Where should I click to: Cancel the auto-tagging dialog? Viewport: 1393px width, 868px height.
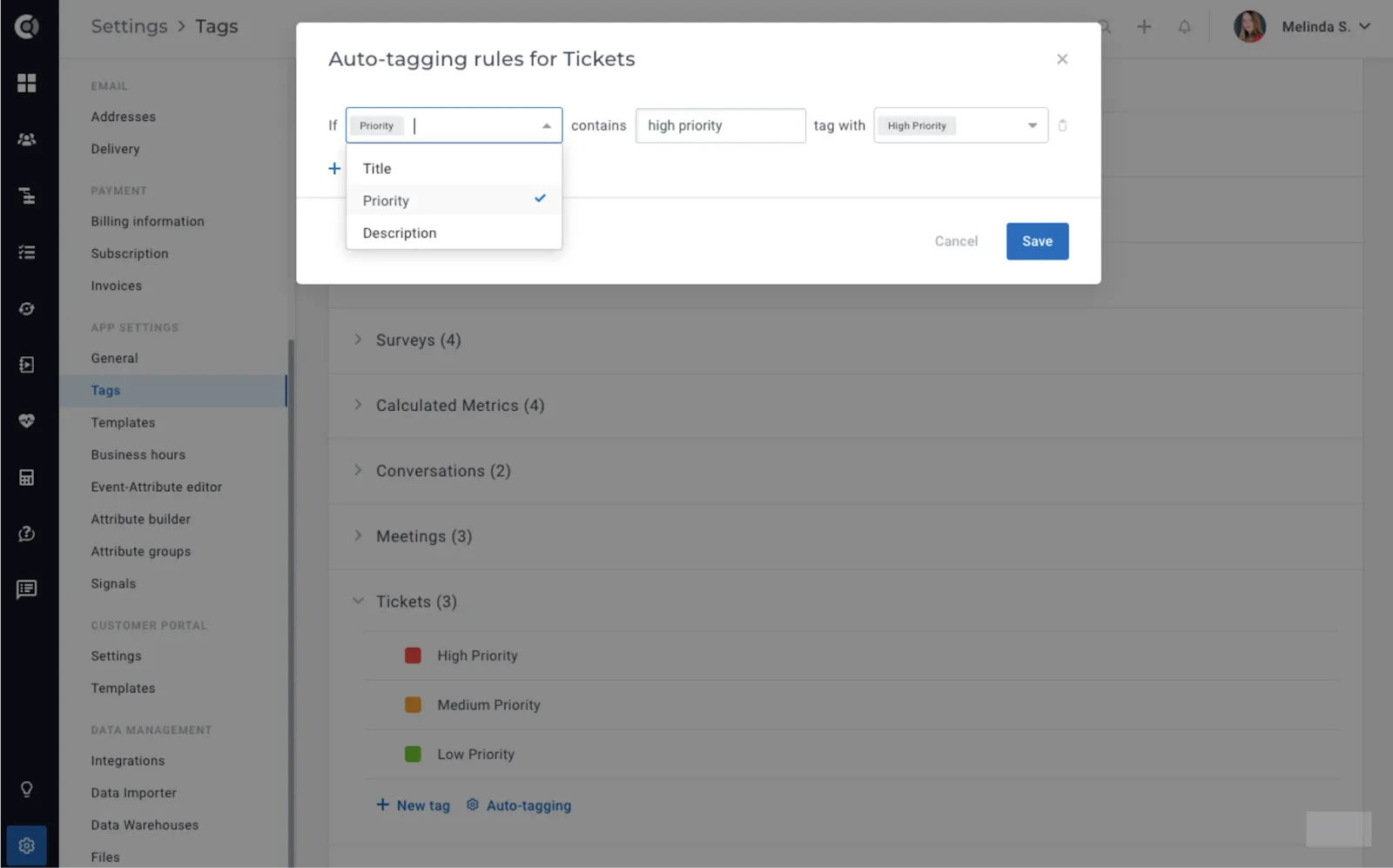[x=956, y=241]
